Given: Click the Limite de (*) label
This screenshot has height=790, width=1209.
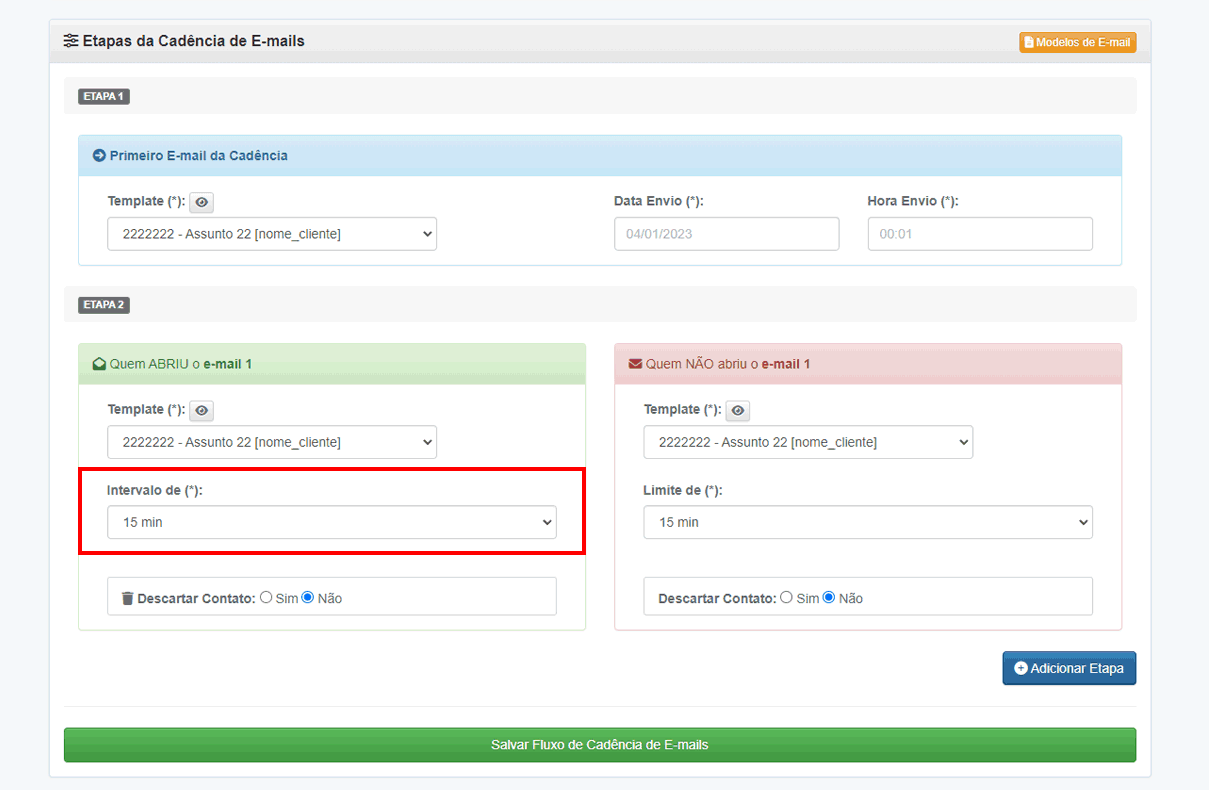Looking at the screenshot, I should 683,491.
